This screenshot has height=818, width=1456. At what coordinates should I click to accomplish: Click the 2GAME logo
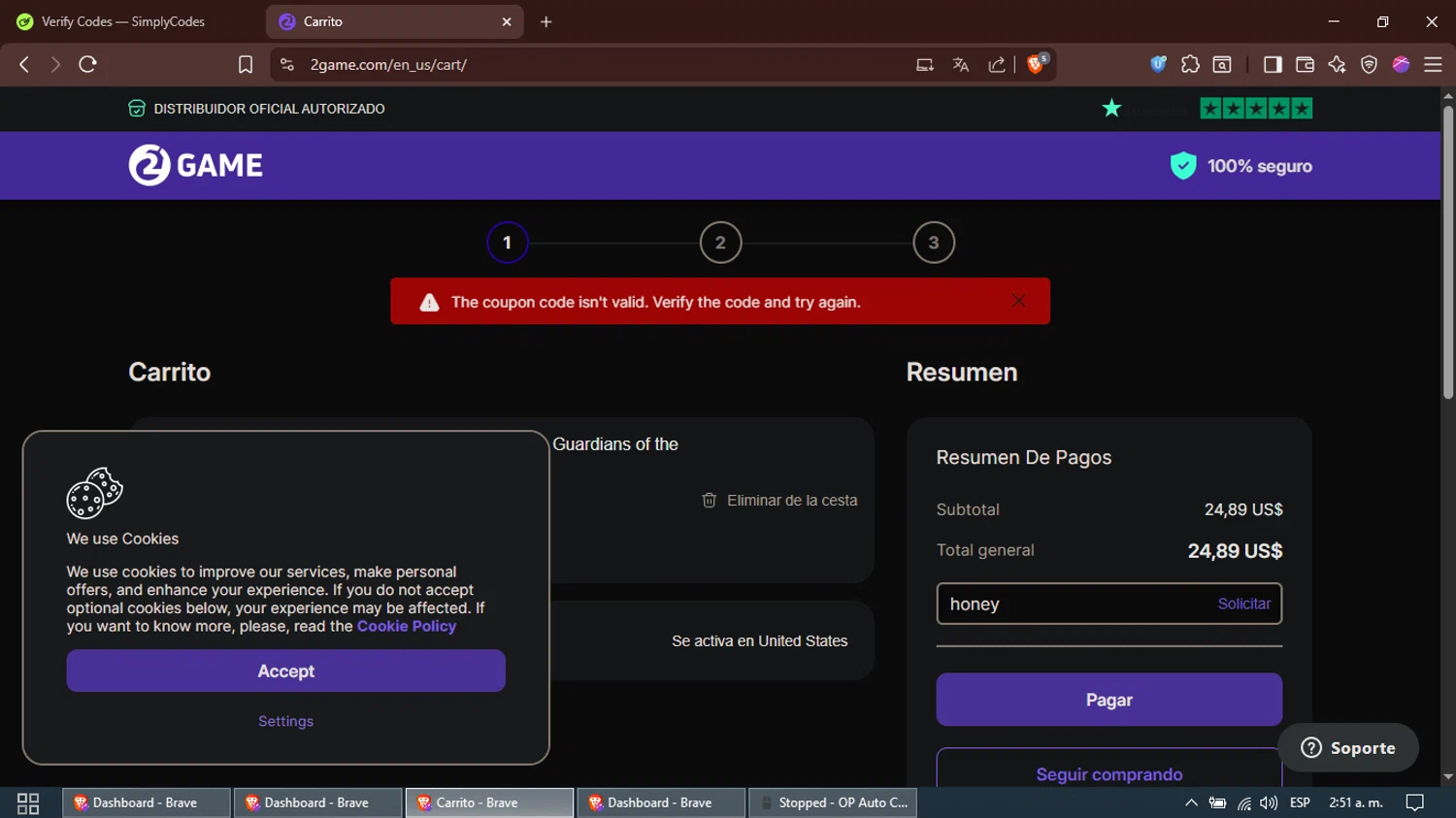coord(196,165)
